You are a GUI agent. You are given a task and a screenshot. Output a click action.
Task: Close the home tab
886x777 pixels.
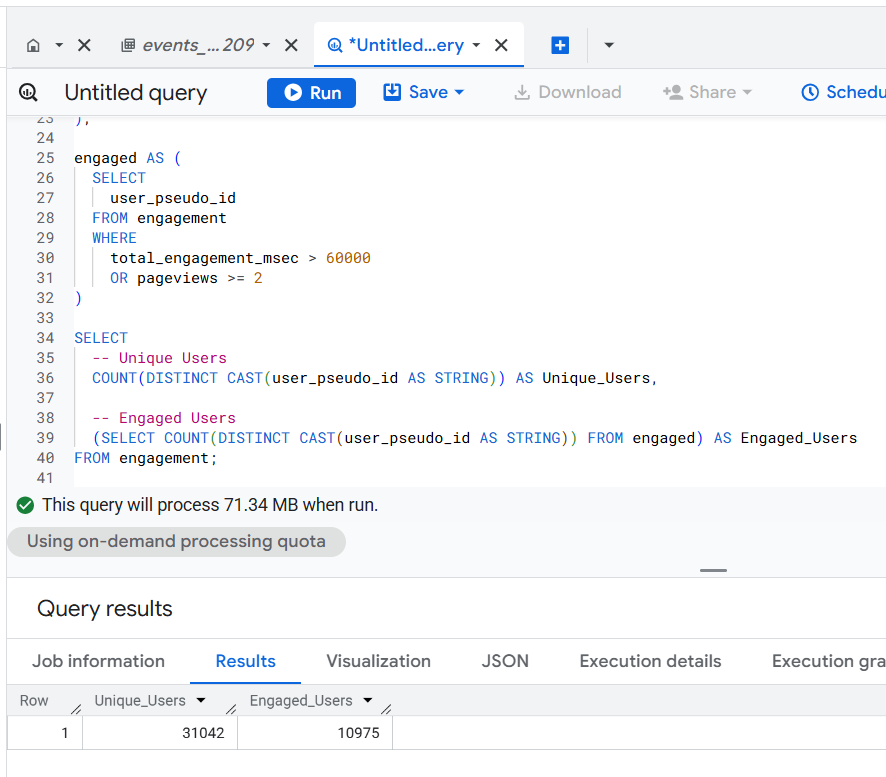coord(84,45)
